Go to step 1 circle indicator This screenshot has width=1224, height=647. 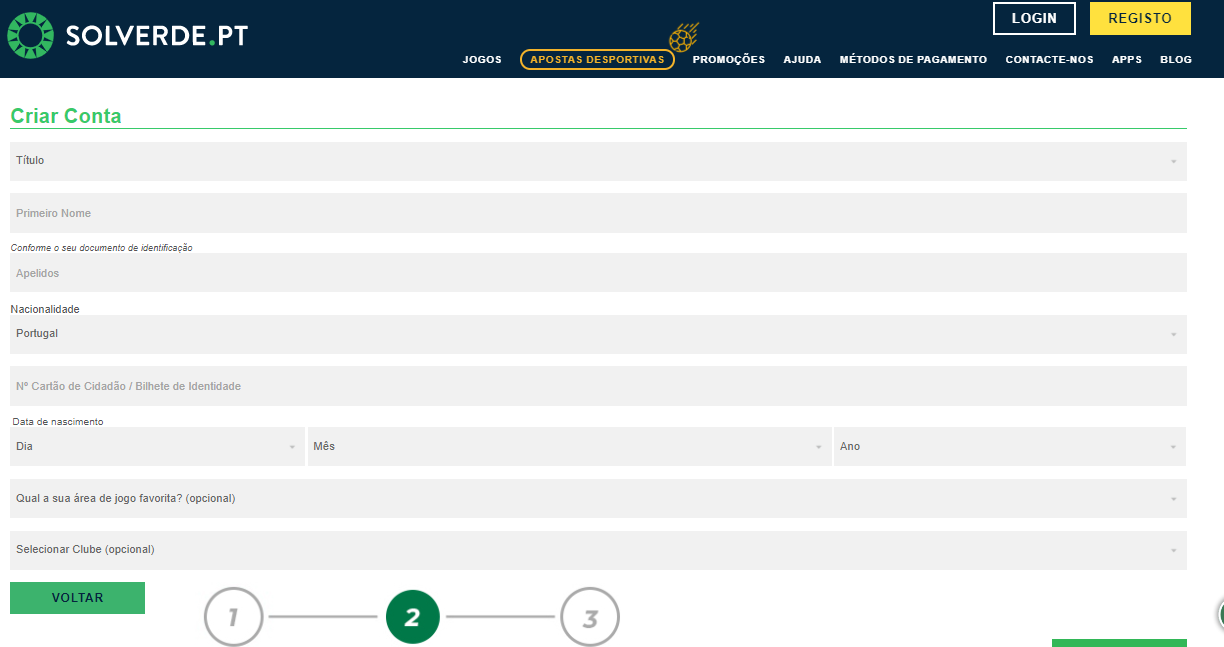click(x=233, y=617)
